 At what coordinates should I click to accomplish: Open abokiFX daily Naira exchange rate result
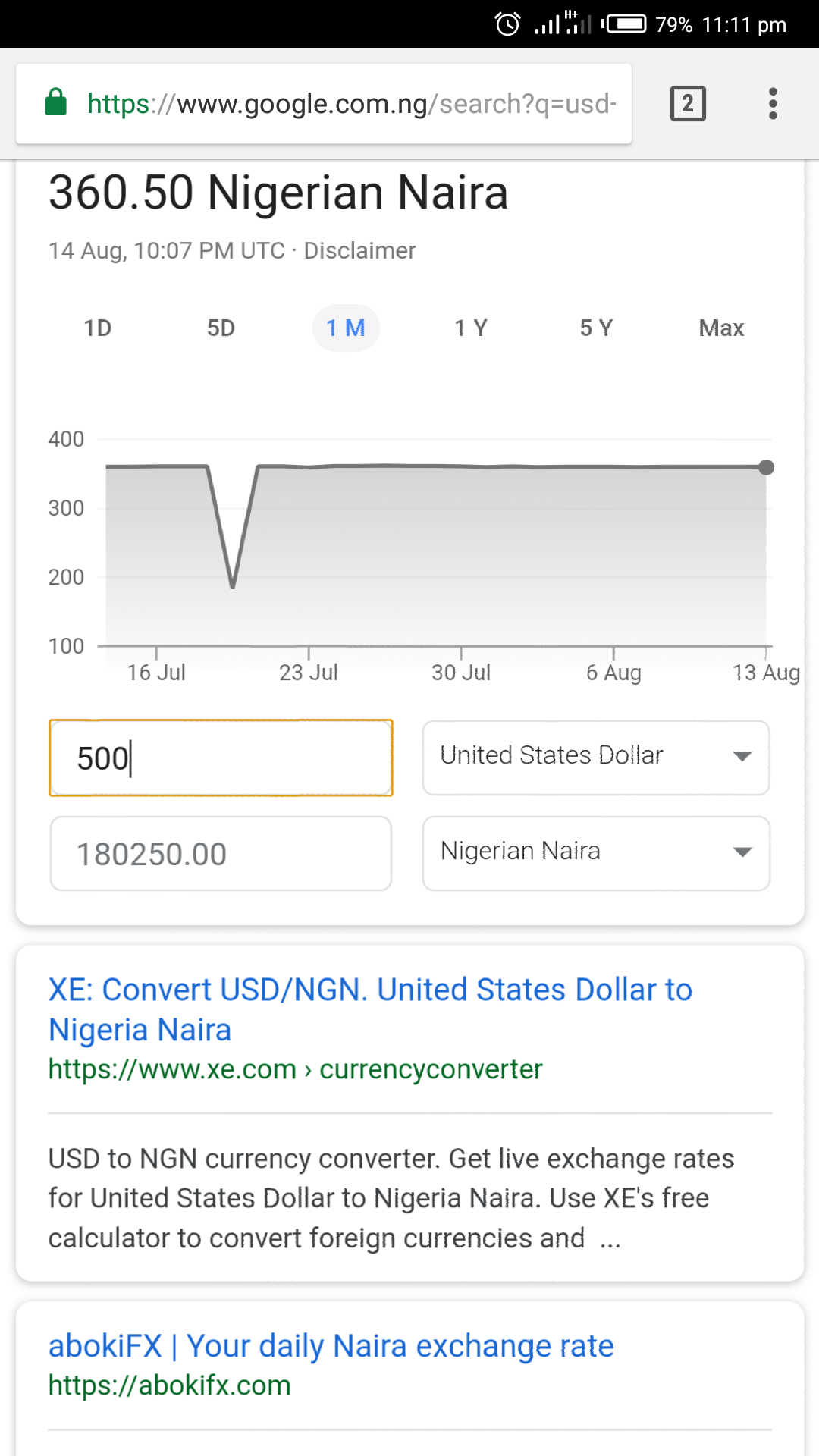point(331,1346)
